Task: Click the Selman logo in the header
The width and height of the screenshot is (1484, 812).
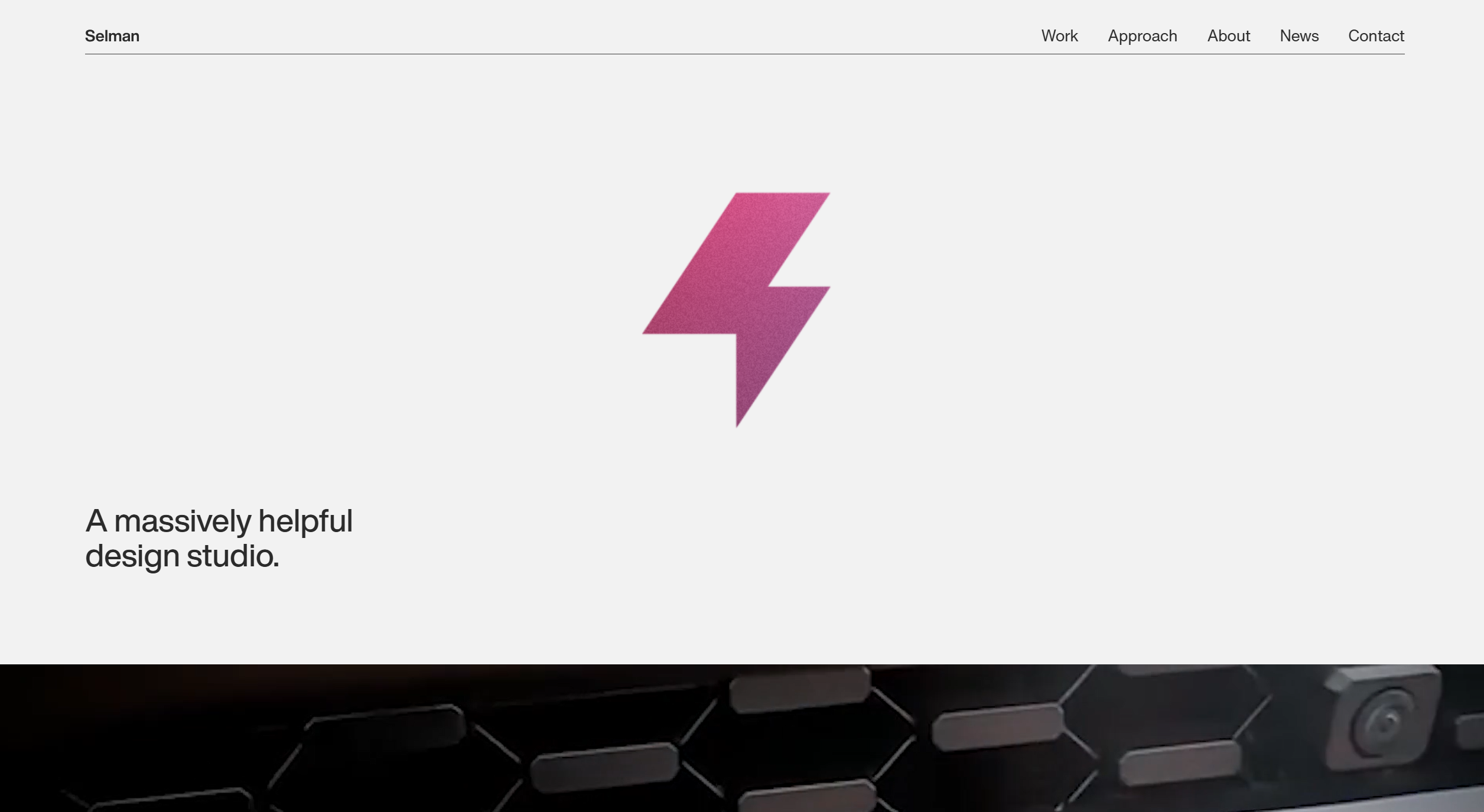Action: (112, 36)
